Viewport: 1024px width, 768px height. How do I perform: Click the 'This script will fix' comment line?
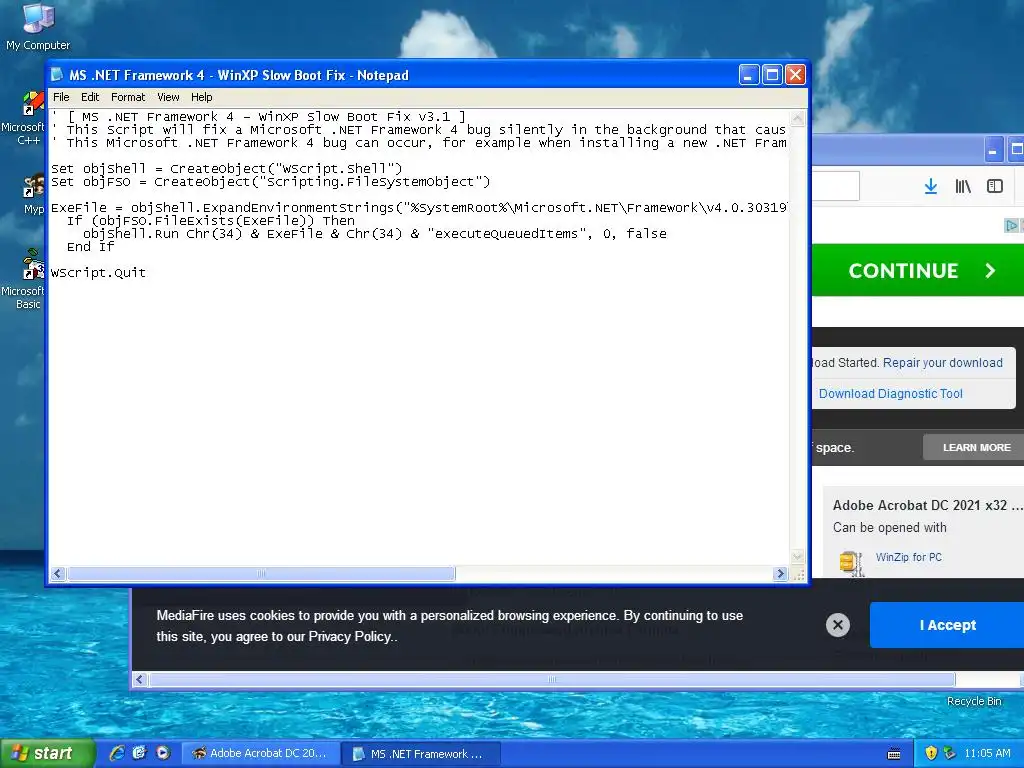(419, 129)
